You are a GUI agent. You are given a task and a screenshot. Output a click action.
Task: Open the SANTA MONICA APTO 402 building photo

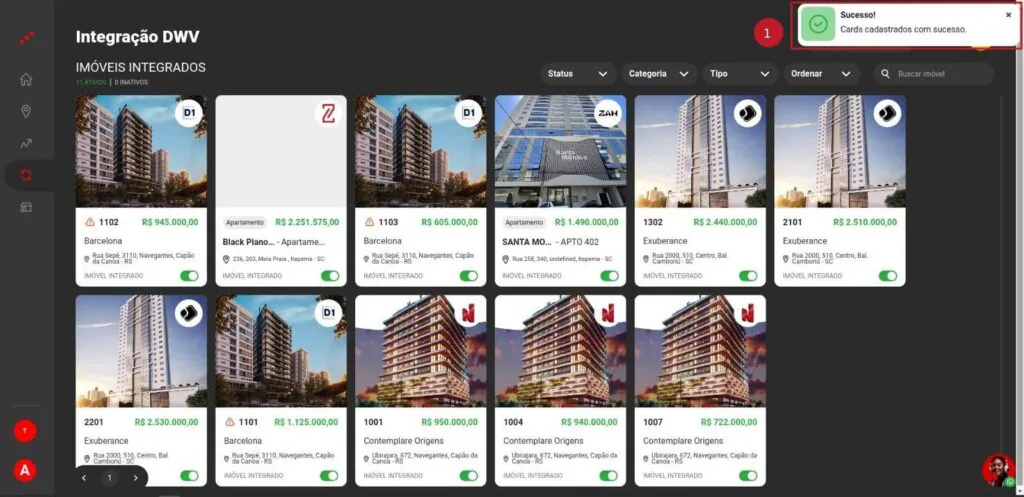pyautogui.click(x=560, y=151)
